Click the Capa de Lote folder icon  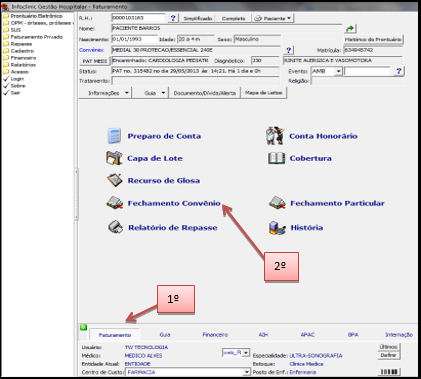pyautogui.click(x=114, y=158)
